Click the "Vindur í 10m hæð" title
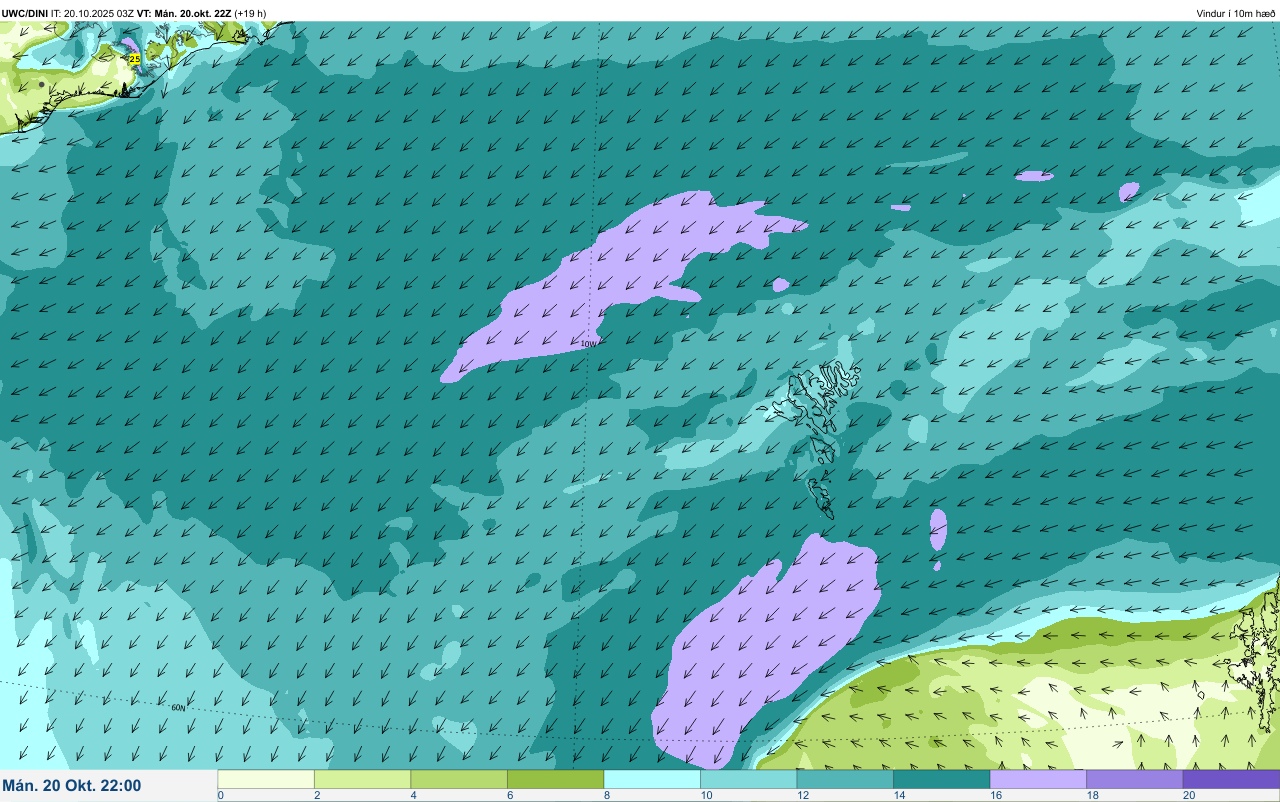The width and height of the screenshot is (1280, 802). tap(1236, 13)
